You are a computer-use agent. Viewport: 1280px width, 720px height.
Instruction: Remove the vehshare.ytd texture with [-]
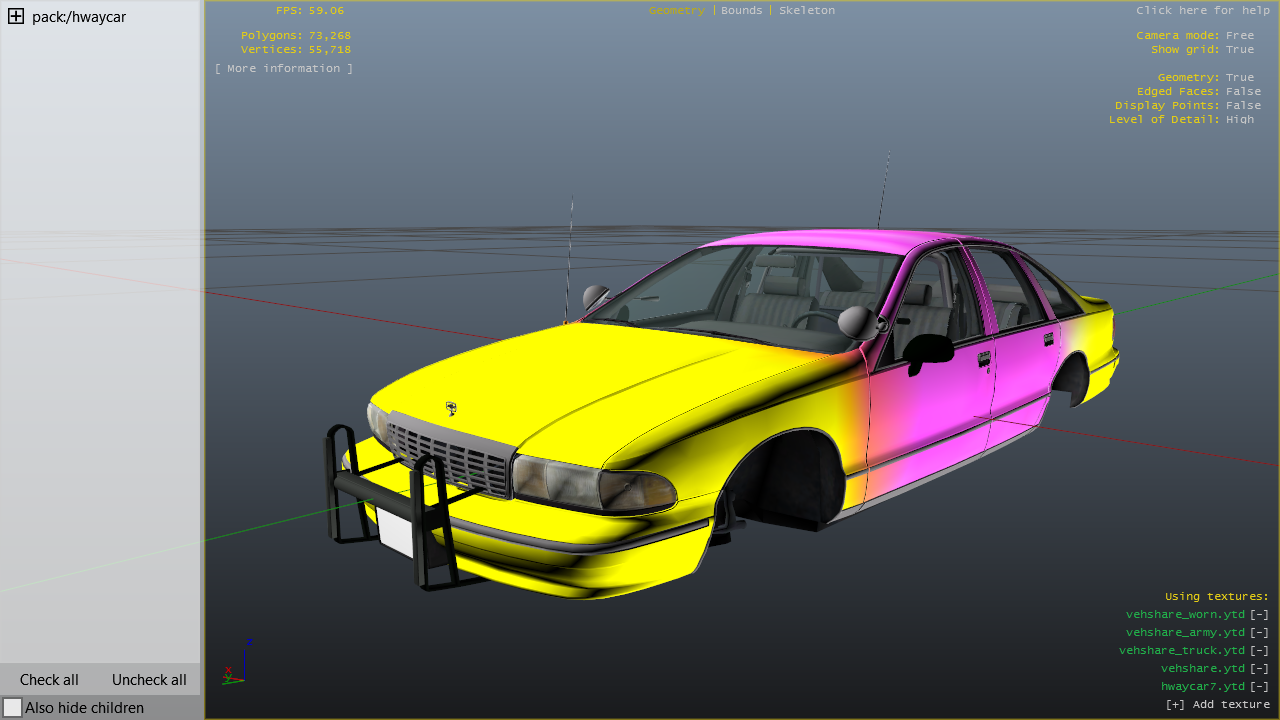[1259, 669]
